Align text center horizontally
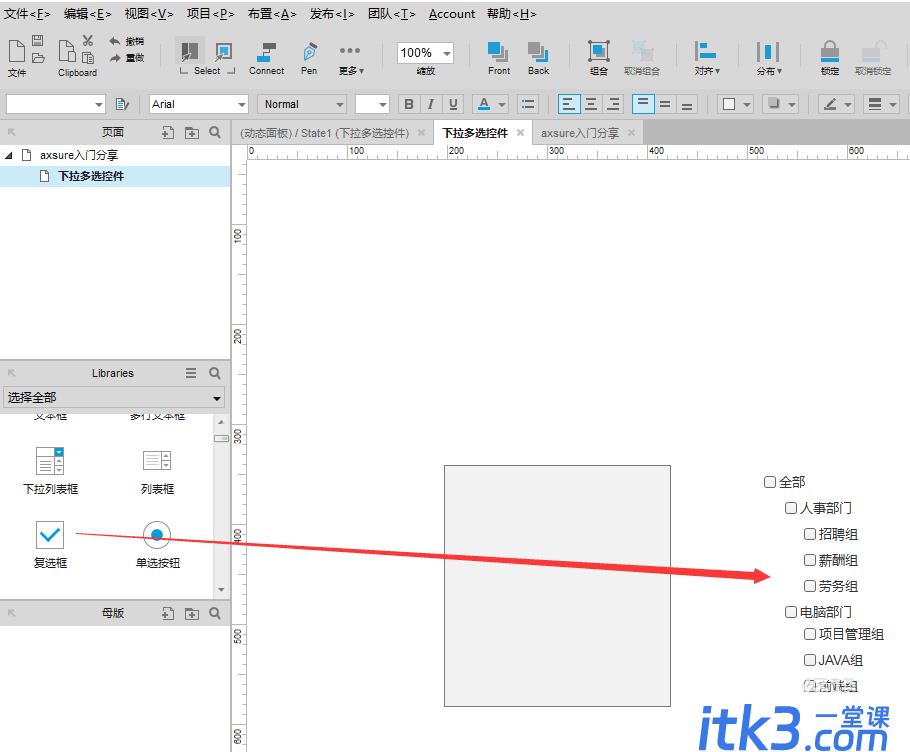 (x=591, y=104)
